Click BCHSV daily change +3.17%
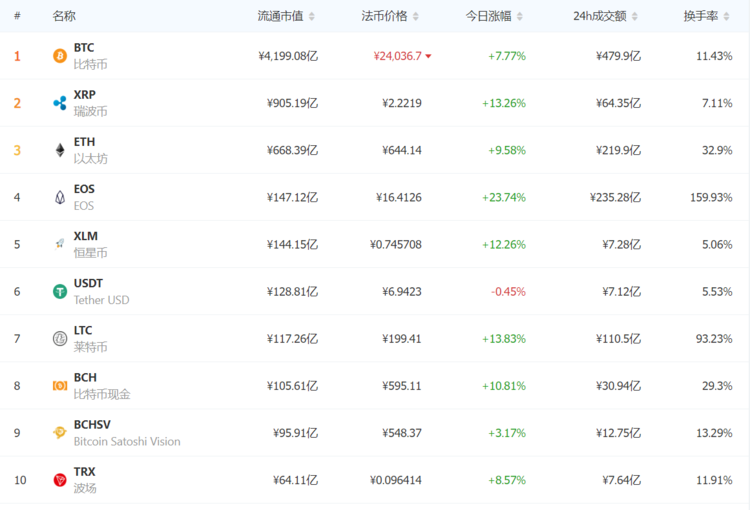The image size is (750, 510). click(x=507, y=433)
